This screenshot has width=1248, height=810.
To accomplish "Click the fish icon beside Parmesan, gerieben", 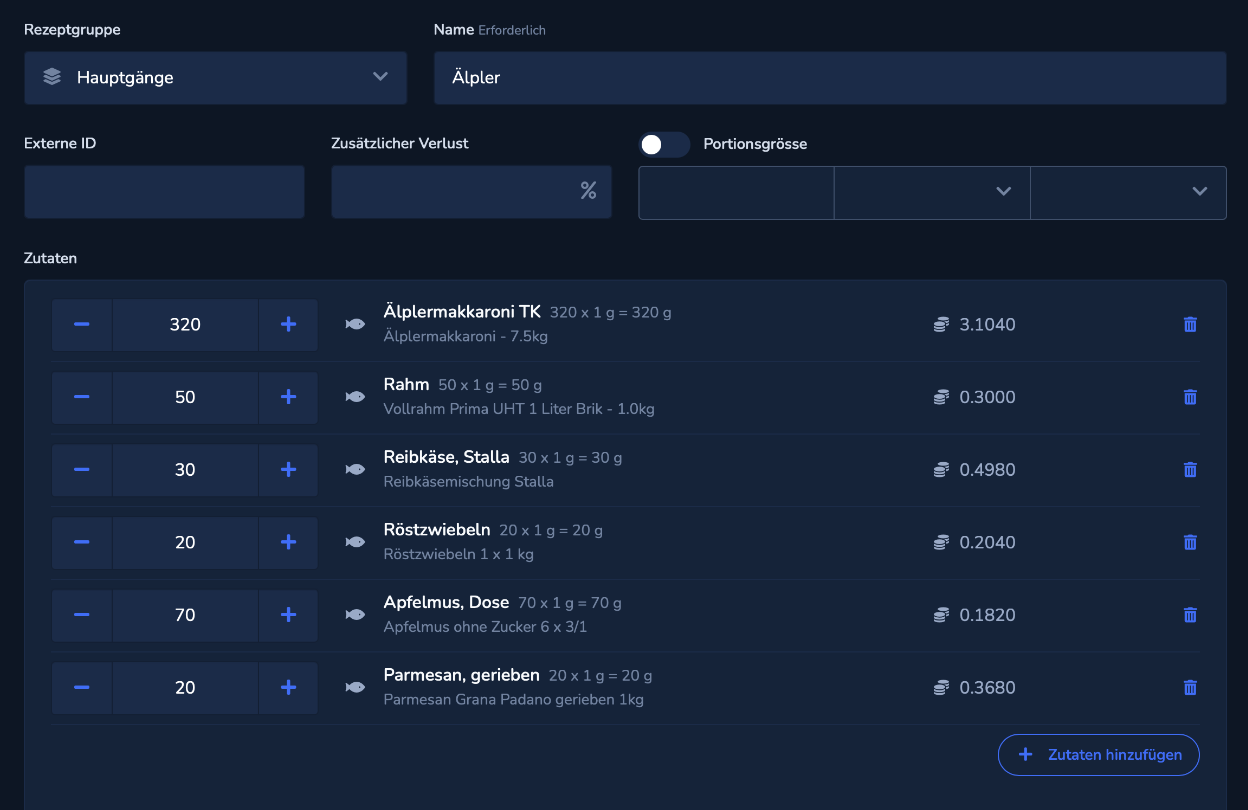I will pos(355,688).
